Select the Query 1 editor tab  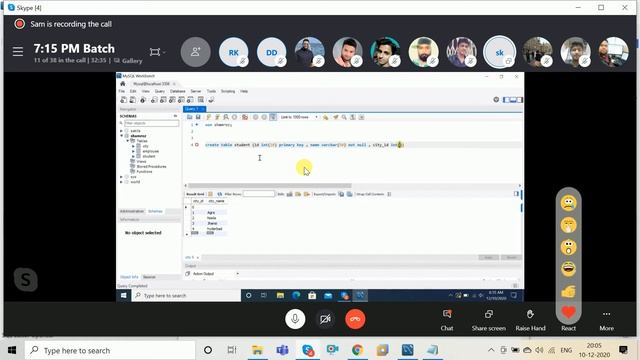pyautogui.click(x=193, y=109)
